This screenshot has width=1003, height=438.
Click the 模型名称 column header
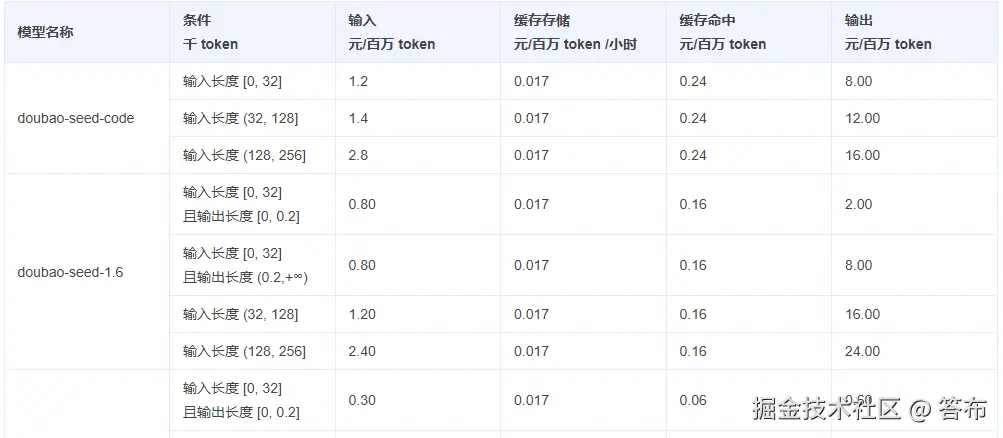click(45, 32)
